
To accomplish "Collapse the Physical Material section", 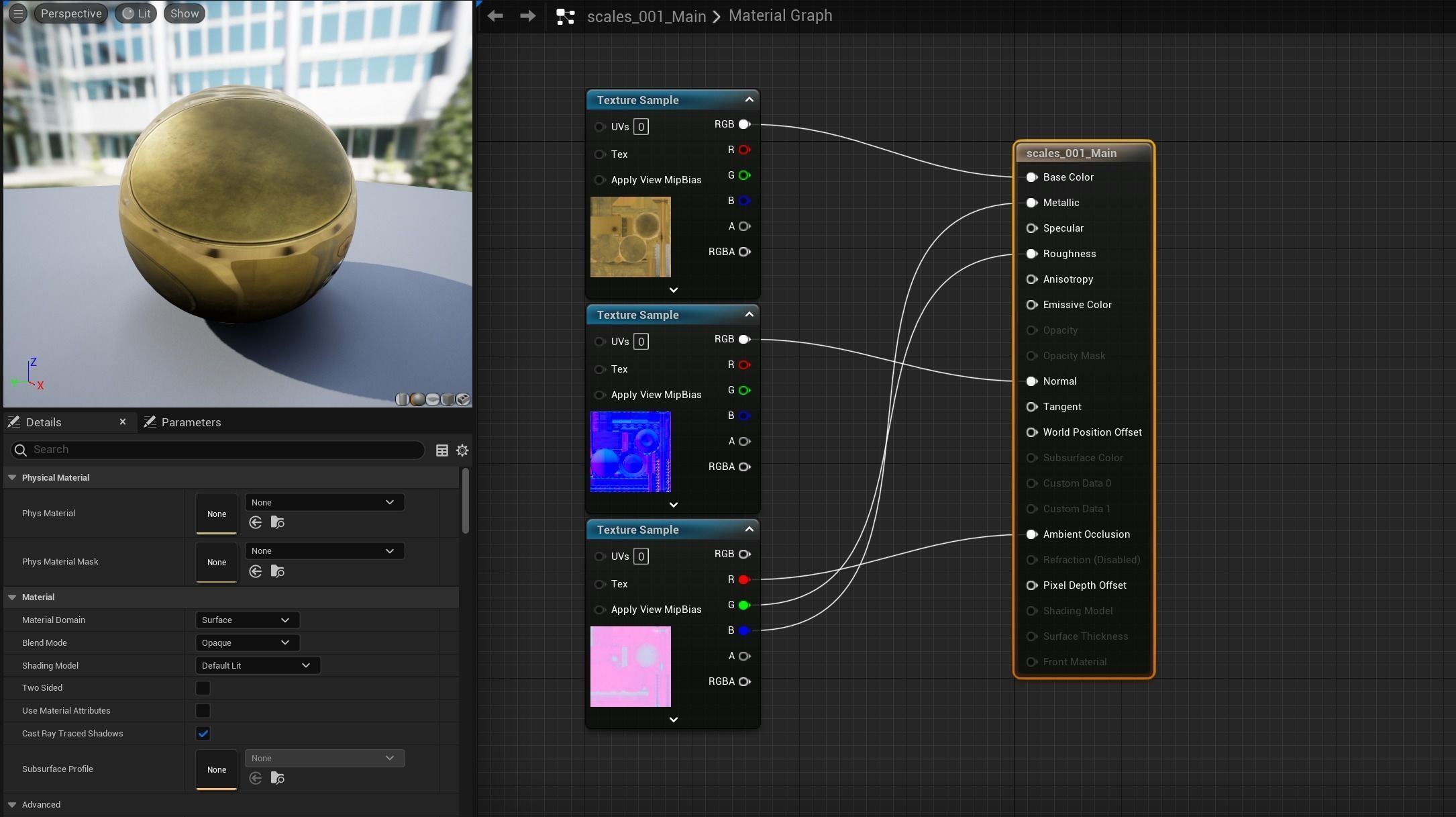I will coord(12,478).
